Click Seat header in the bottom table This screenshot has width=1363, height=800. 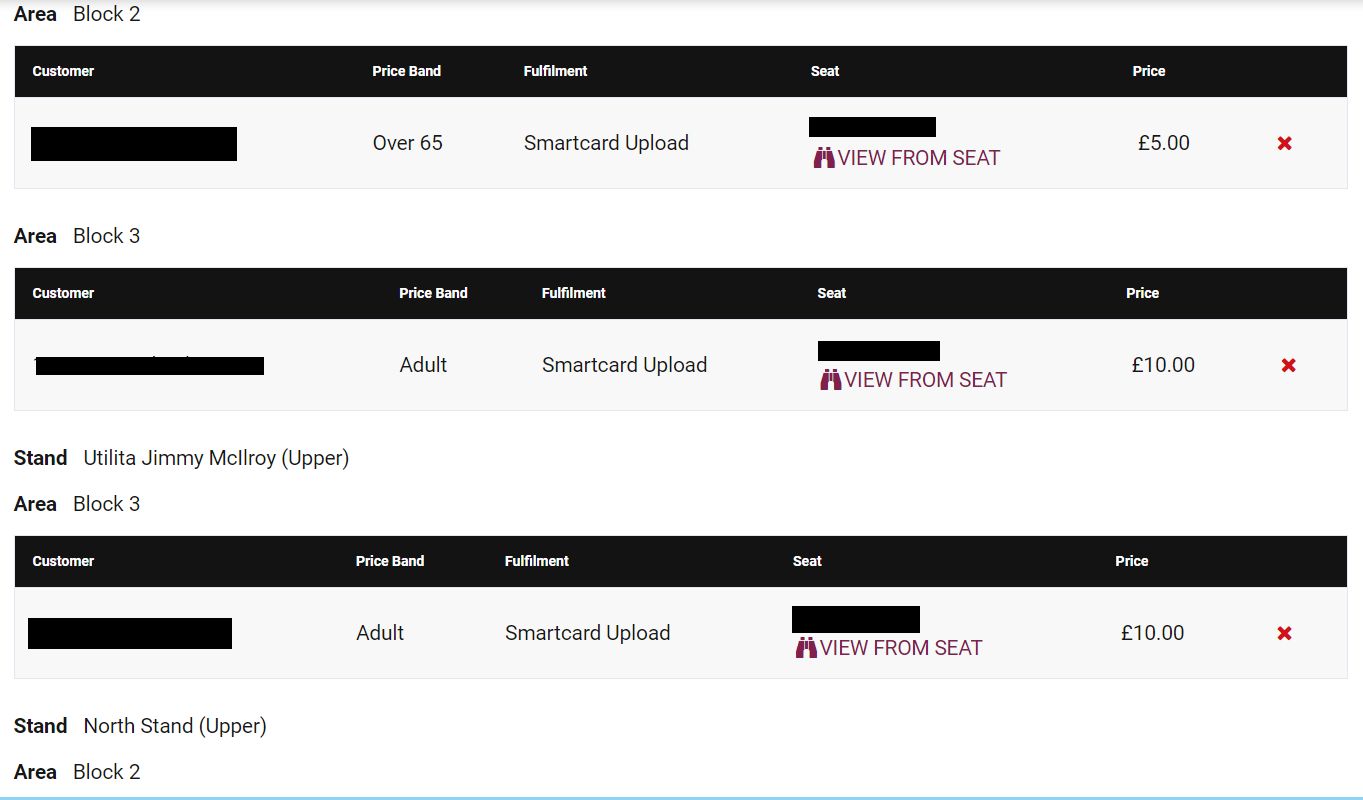point(807,561)
